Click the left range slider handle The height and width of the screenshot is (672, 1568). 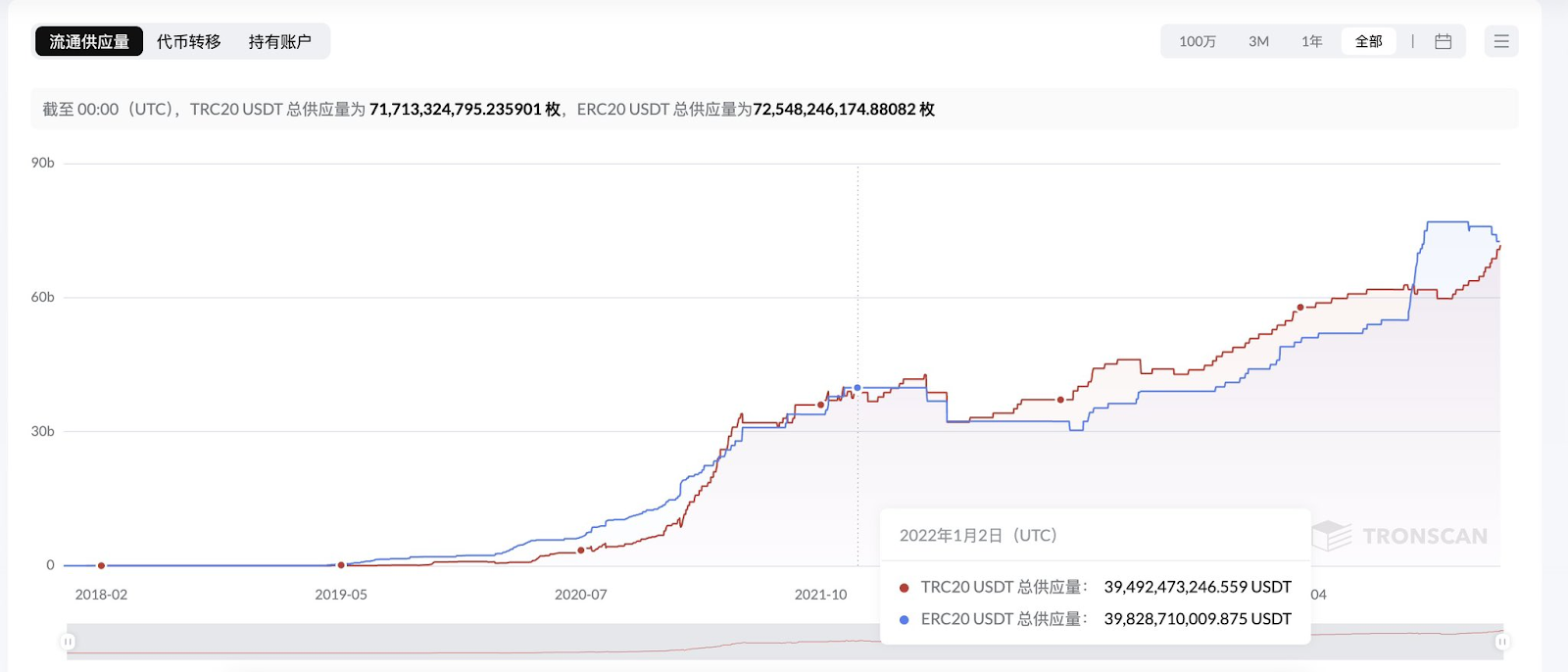[x=68, y=642]
